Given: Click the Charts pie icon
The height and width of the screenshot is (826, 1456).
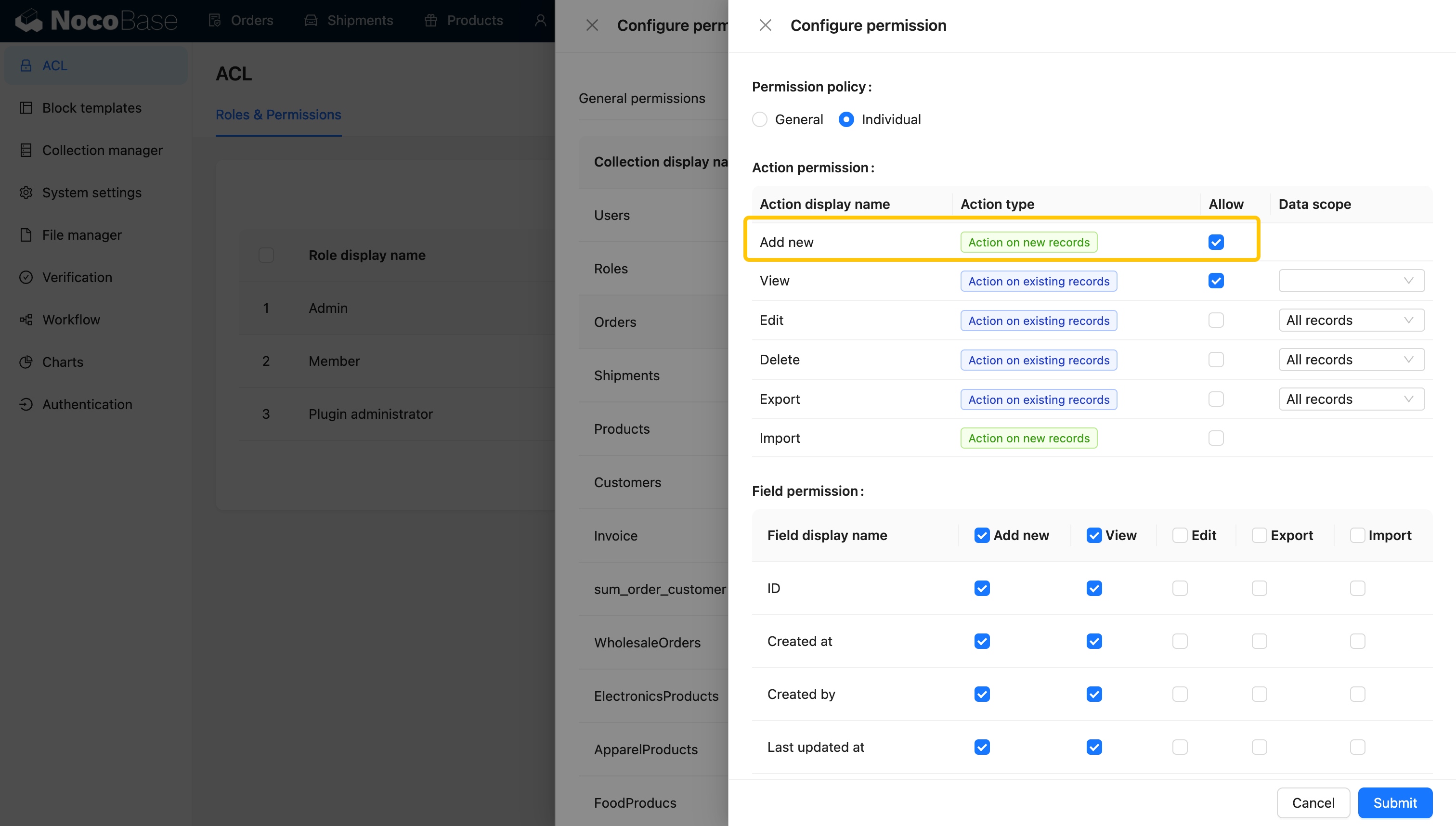Looking at the screenshot, I should (26, 362).
